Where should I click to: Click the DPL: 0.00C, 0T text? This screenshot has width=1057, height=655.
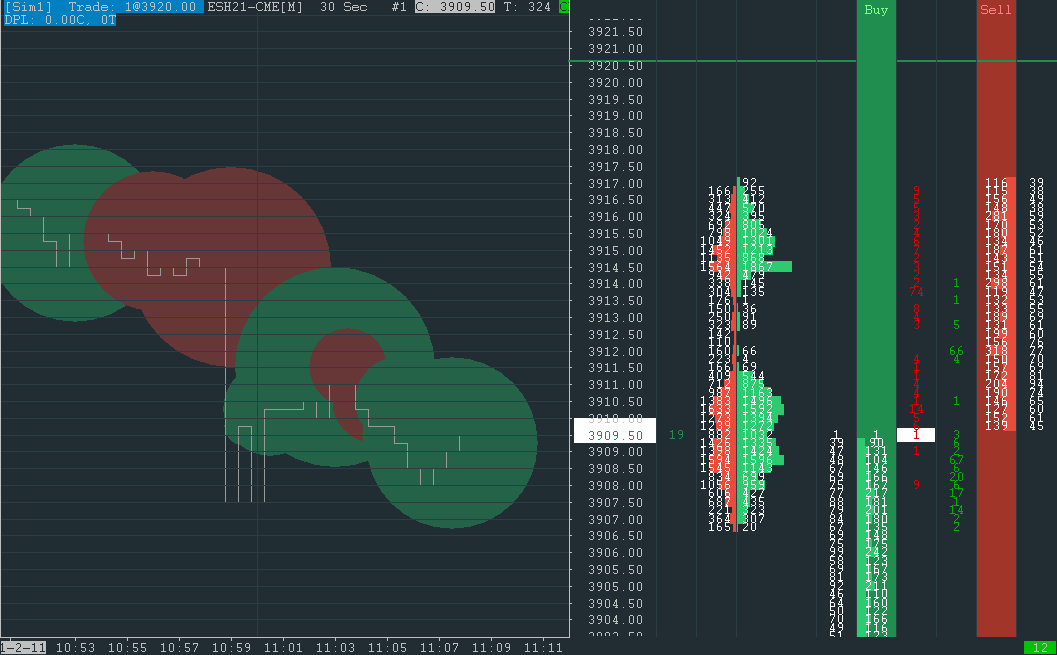pos(60,20)
